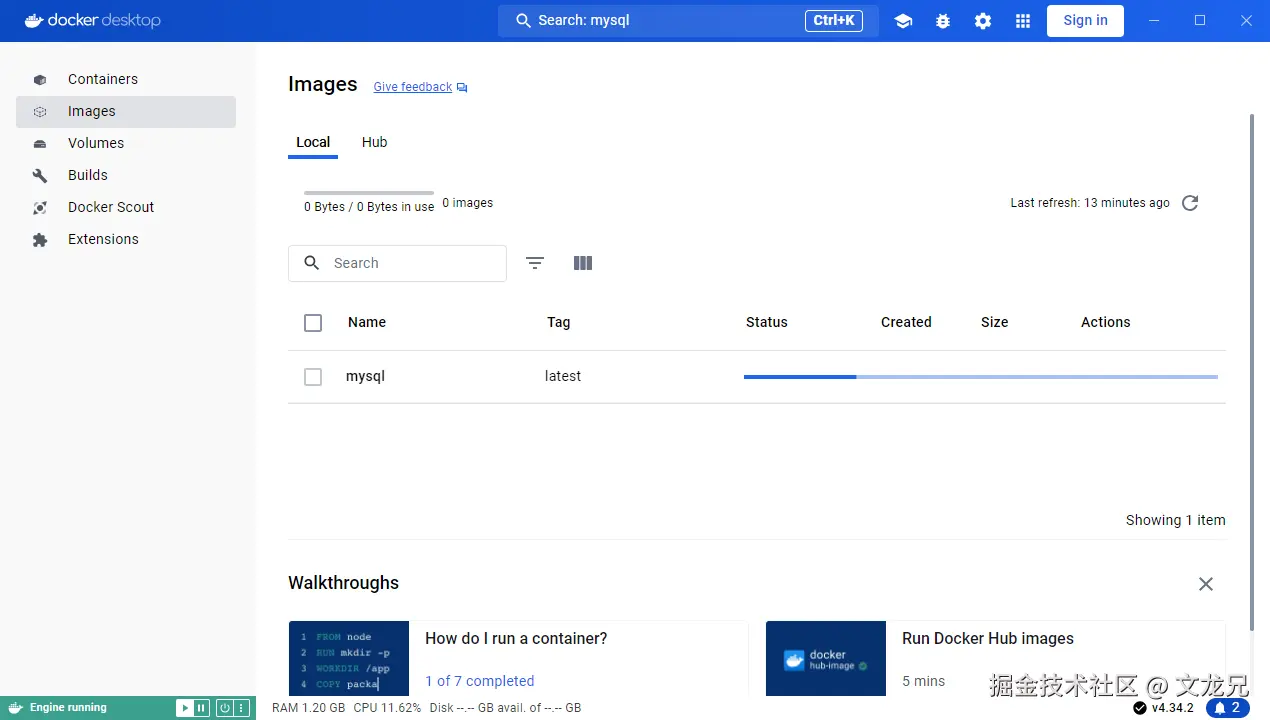Viewport: 1270px width, 720px height.
Task: Click the docker hub-image thumbnail
Action: [826, 658]
